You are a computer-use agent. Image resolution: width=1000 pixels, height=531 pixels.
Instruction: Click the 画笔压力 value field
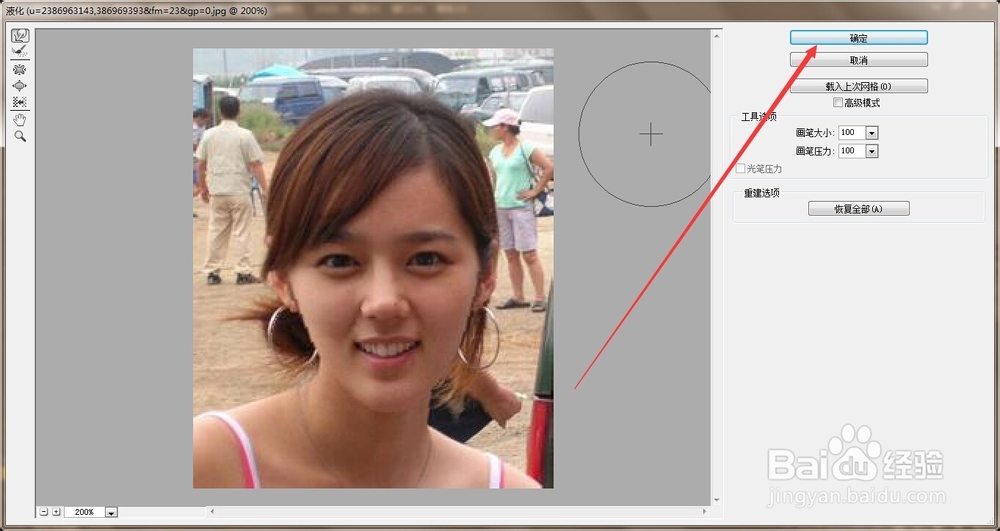852,151
